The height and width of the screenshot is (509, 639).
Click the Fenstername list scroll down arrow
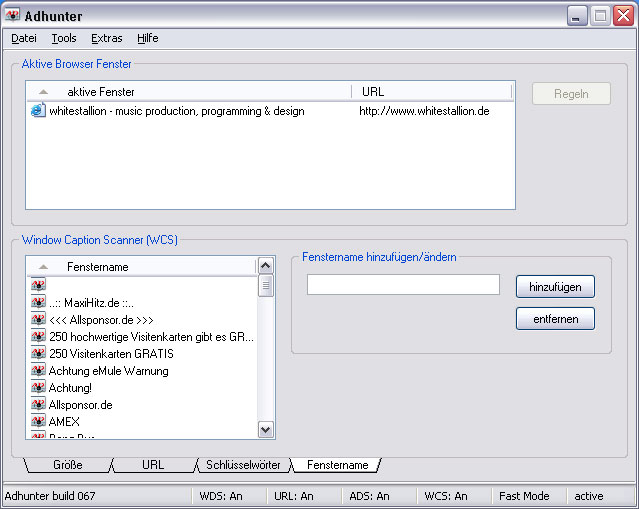click(x=266, y=429)
